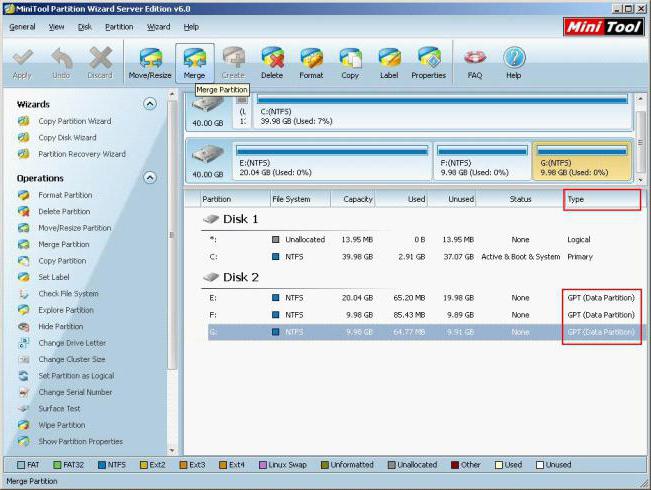Viewport: 651px width, 490px height.
Task: Launch Copy Partition Wizard
Action: pos(75,121)
